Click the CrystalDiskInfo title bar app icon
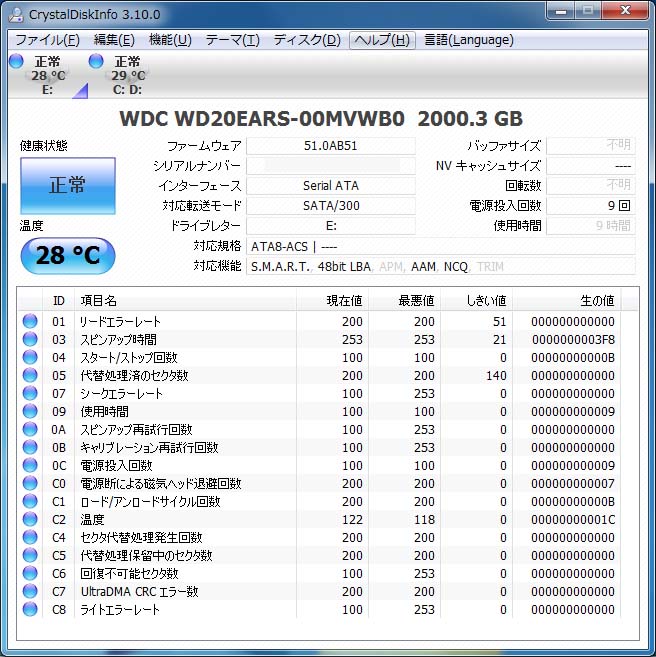 click(15, 14)
